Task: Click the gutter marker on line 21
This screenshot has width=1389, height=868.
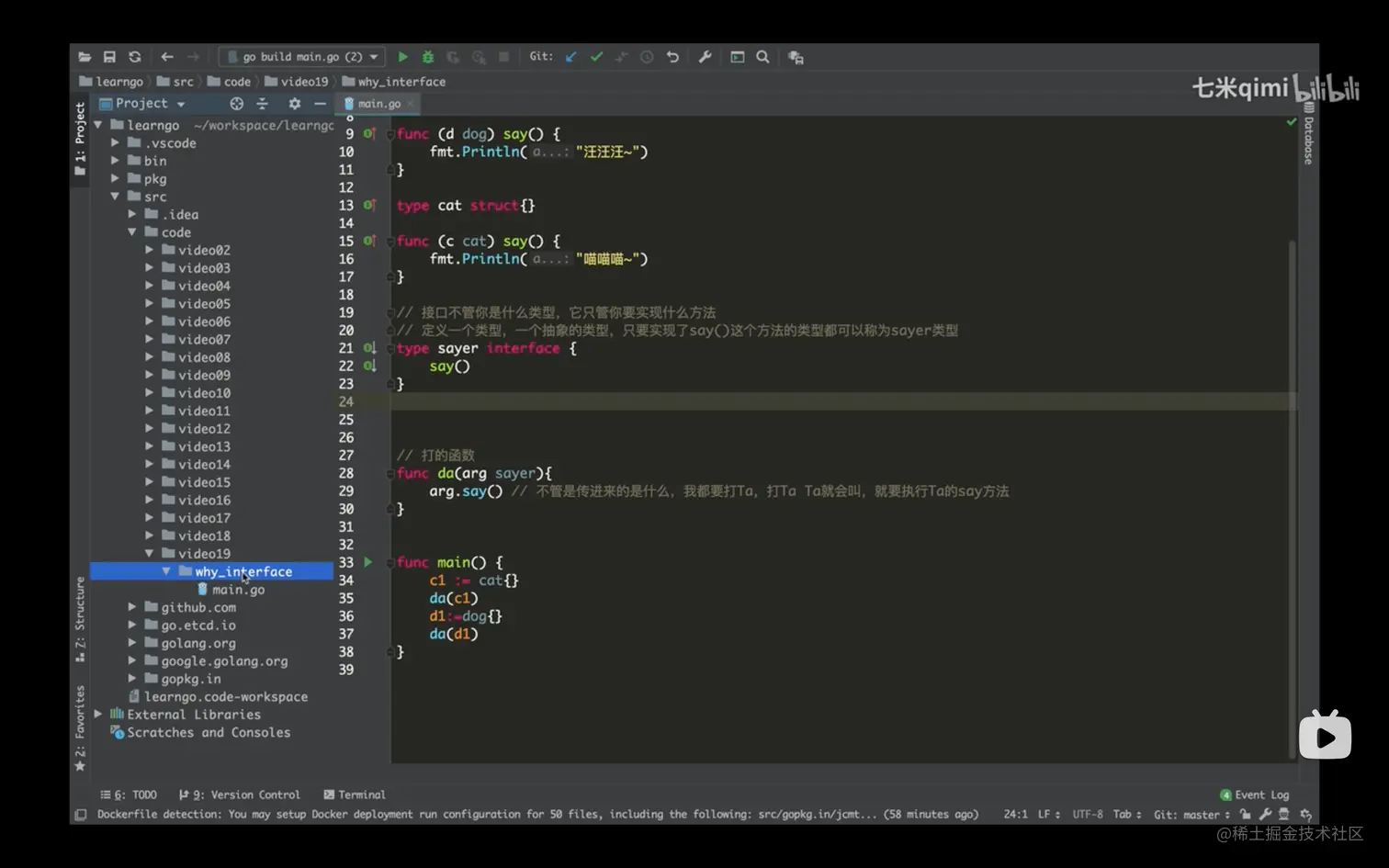Action: [x=369, y=348]
